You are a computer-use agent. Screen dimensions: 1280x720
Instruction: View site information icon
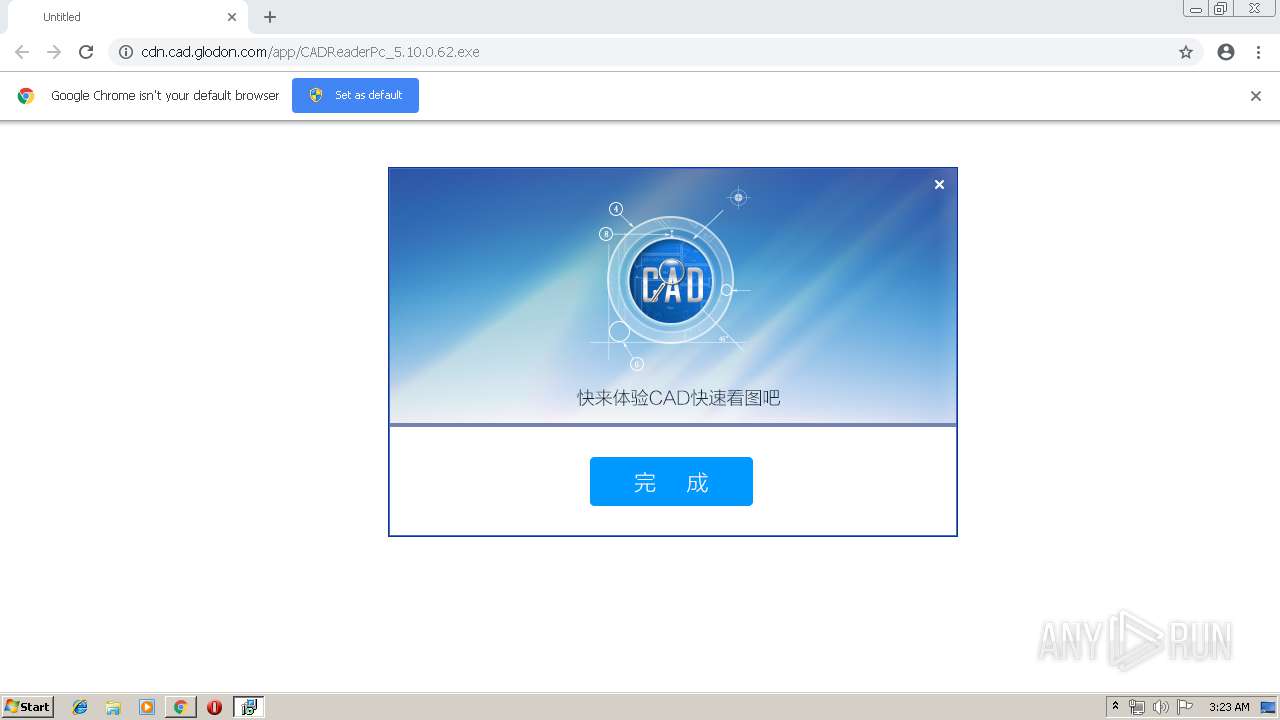pyautogui.click(x=126, y=52)
